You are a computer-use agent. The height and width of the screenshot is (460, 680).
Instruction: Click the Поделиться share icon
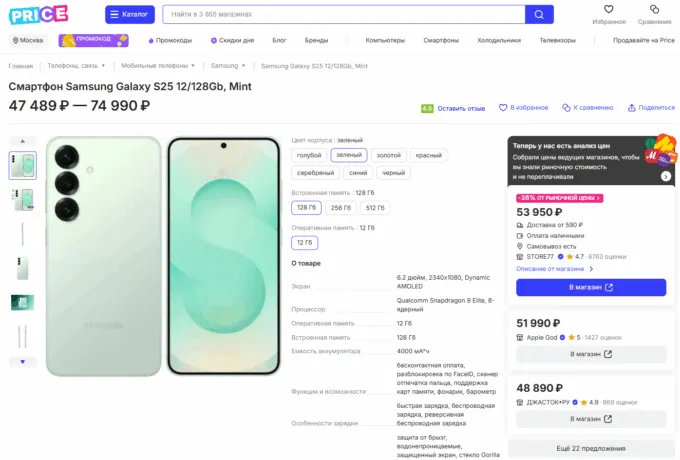pos(631,107)
